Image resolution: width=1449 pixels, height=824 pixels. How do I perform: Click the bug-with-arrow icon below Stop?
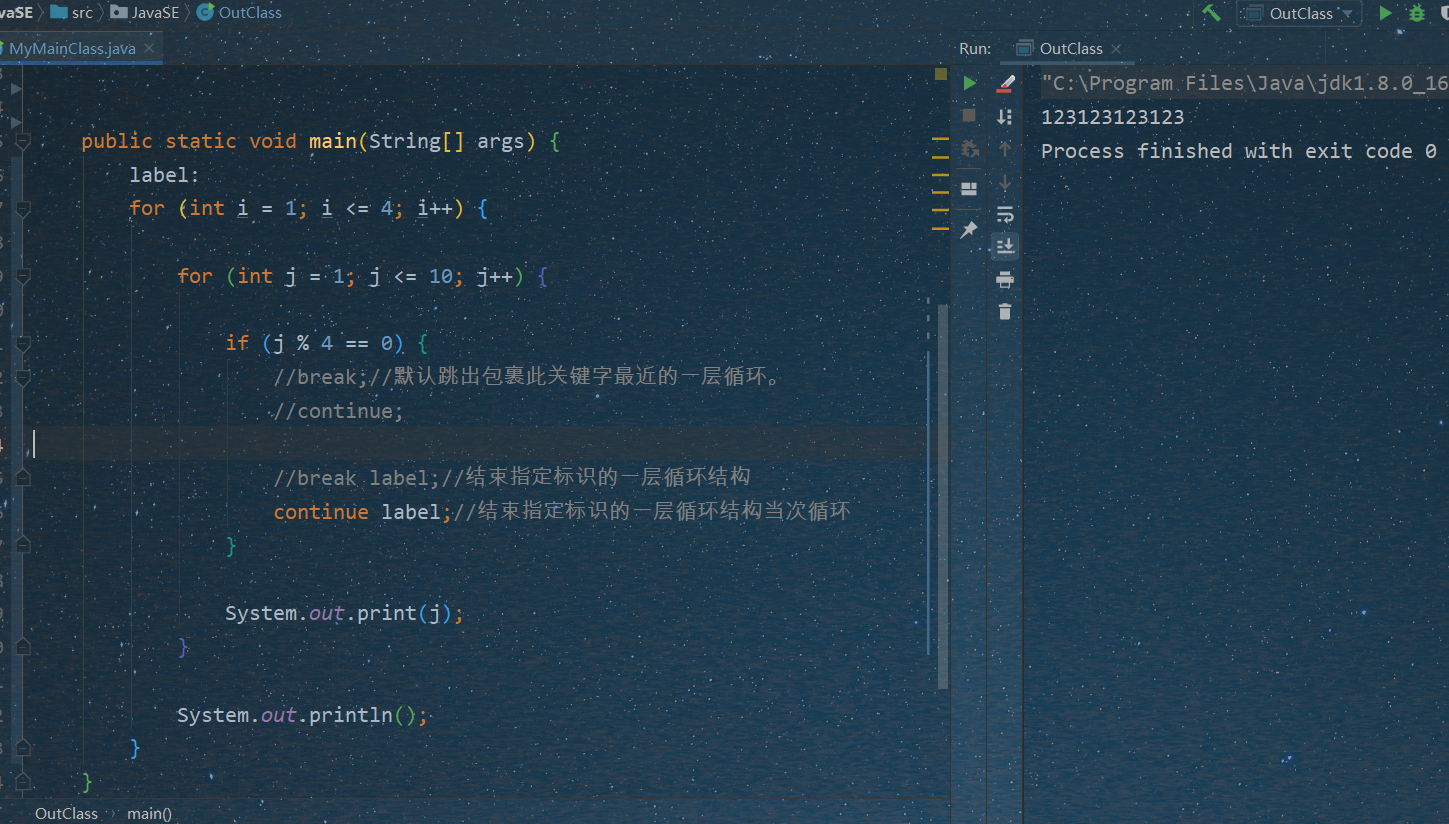[969, 150]
